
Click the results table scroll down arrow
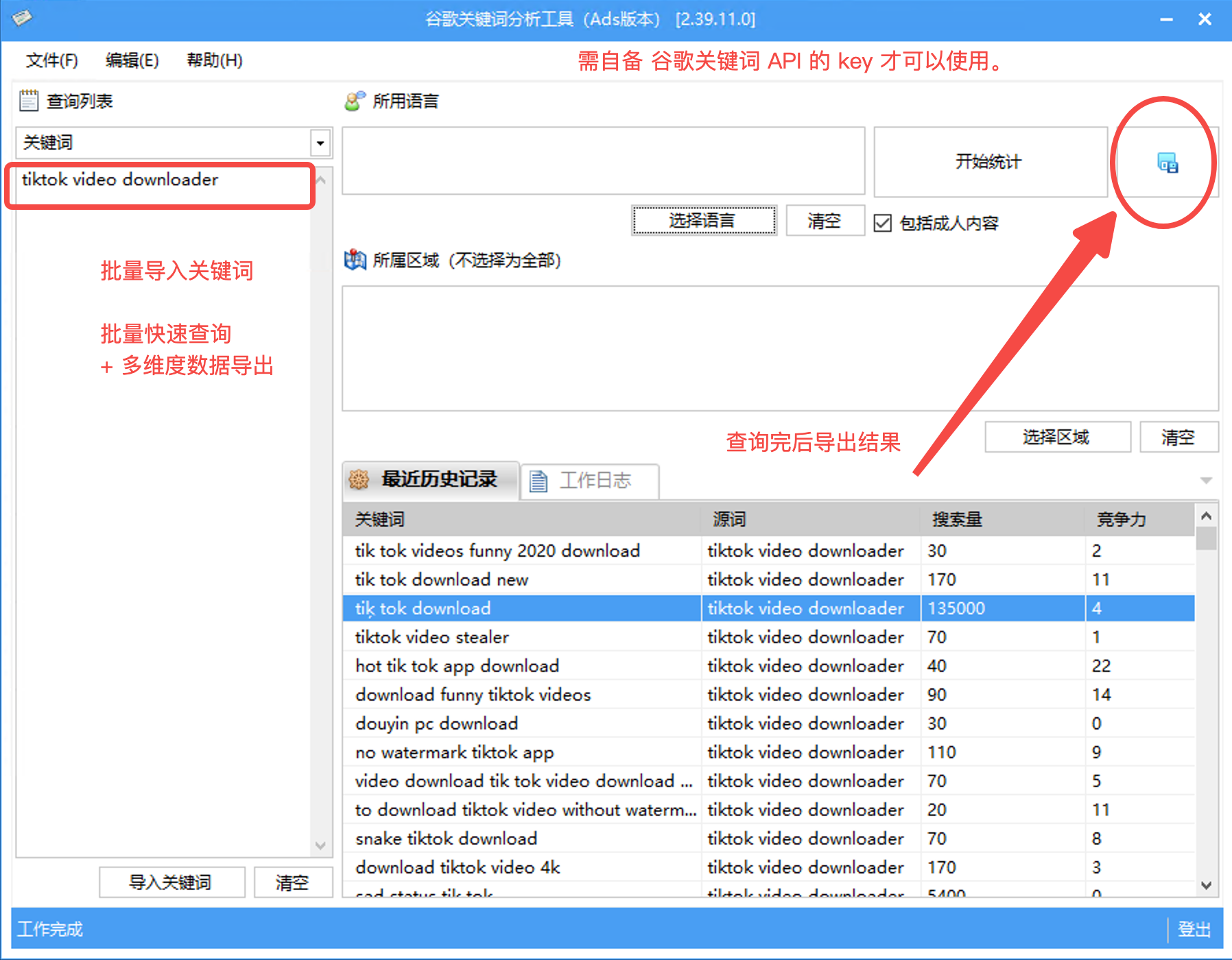click(x=1206, y=885)
